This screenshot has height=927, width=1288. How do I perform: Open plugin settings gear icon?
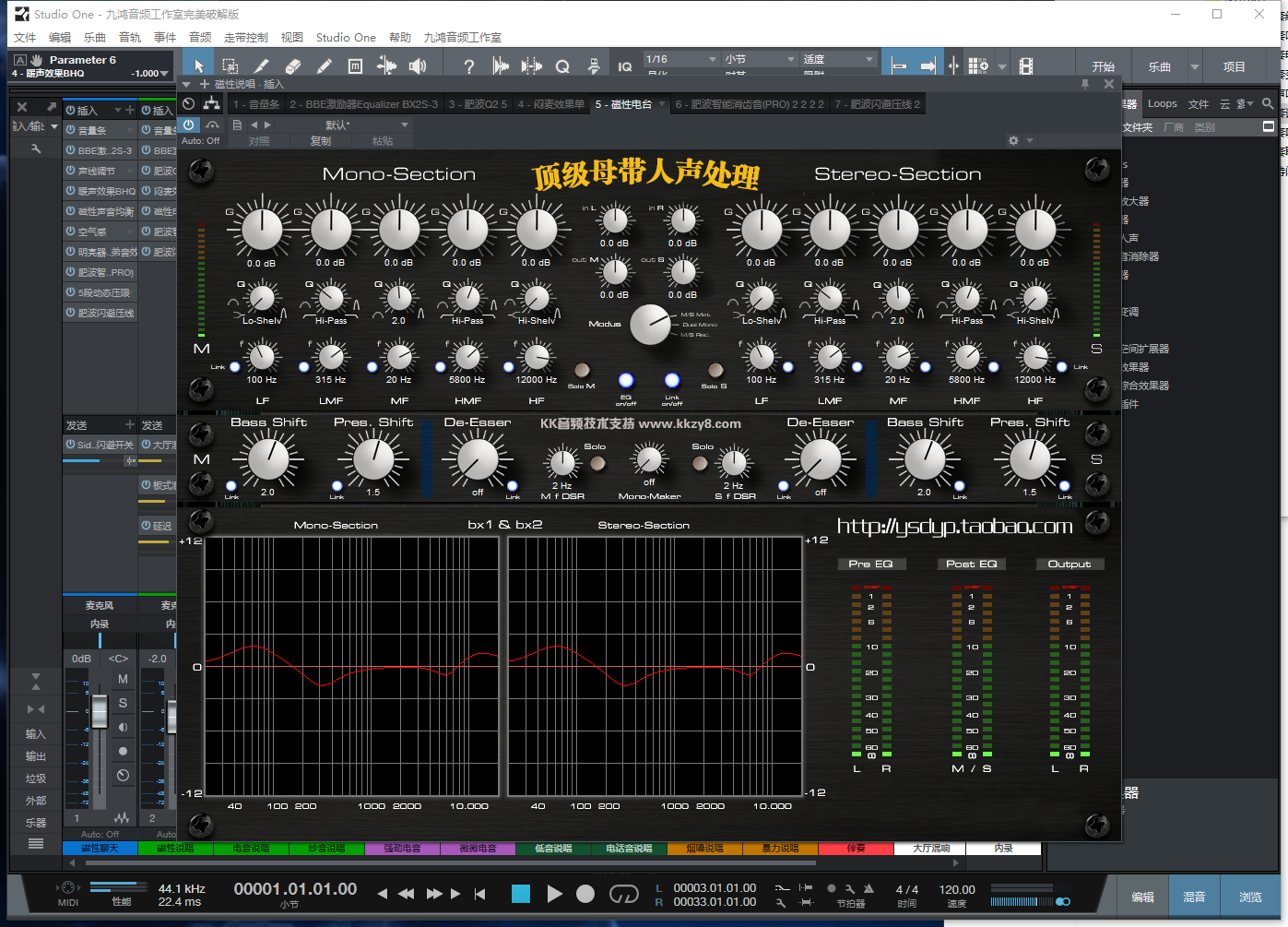(1013, 141)
